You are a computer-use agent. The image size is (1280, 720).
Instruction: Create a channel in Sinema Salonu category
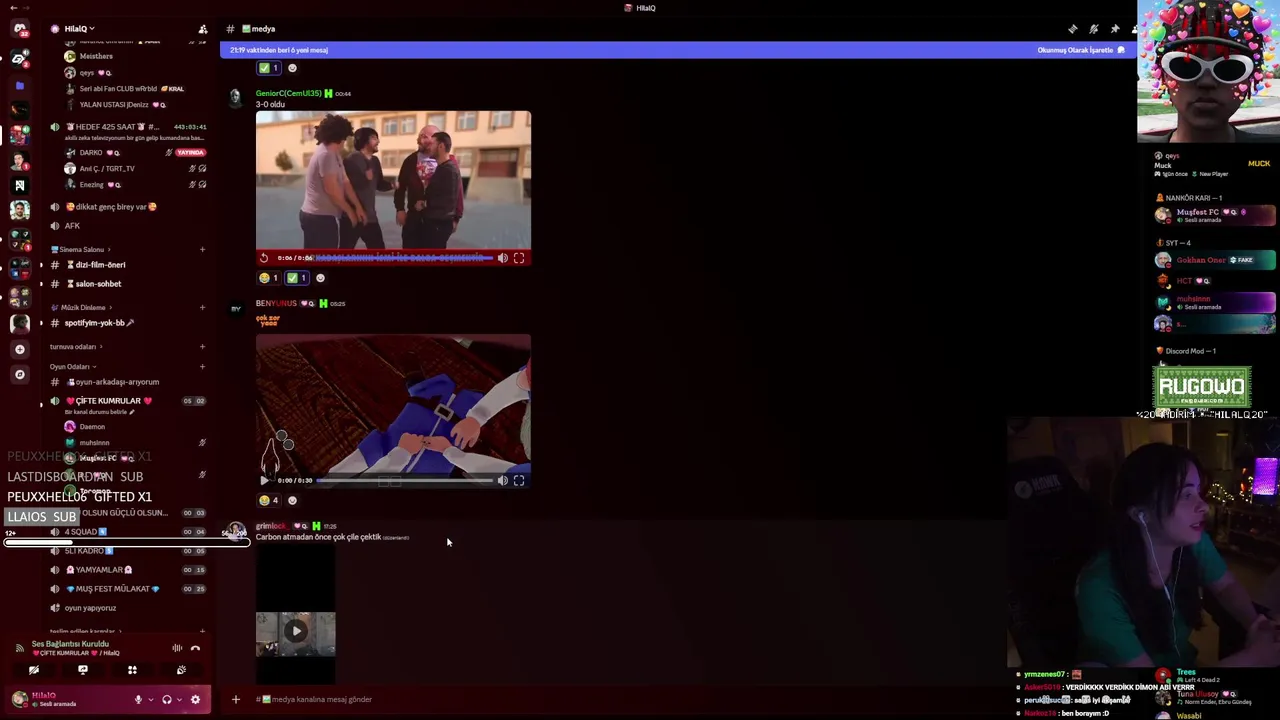click(202, 249)
